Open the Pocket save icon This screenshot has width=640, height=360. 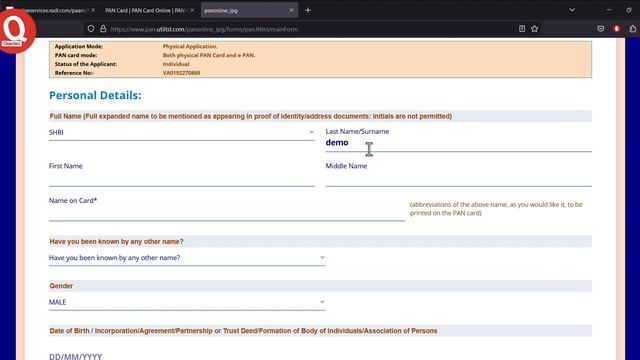click(x=600, y=29)
